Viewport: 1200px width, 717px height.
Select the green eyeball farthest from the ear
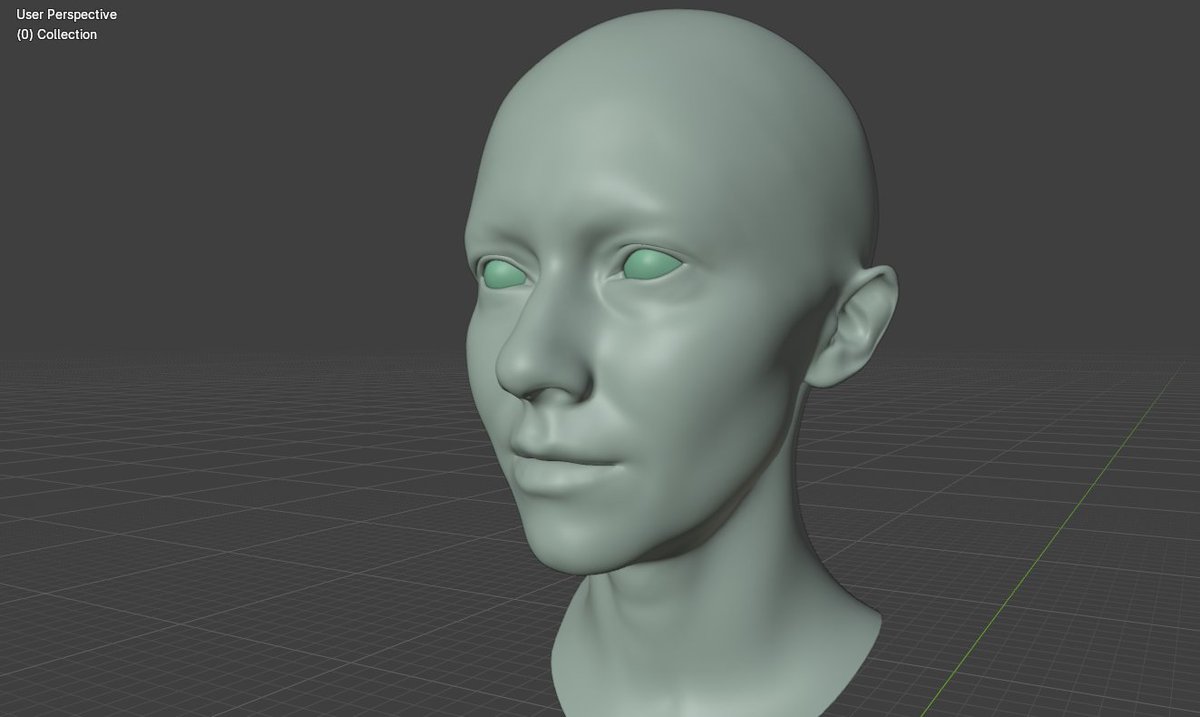(x=503, y=273)
